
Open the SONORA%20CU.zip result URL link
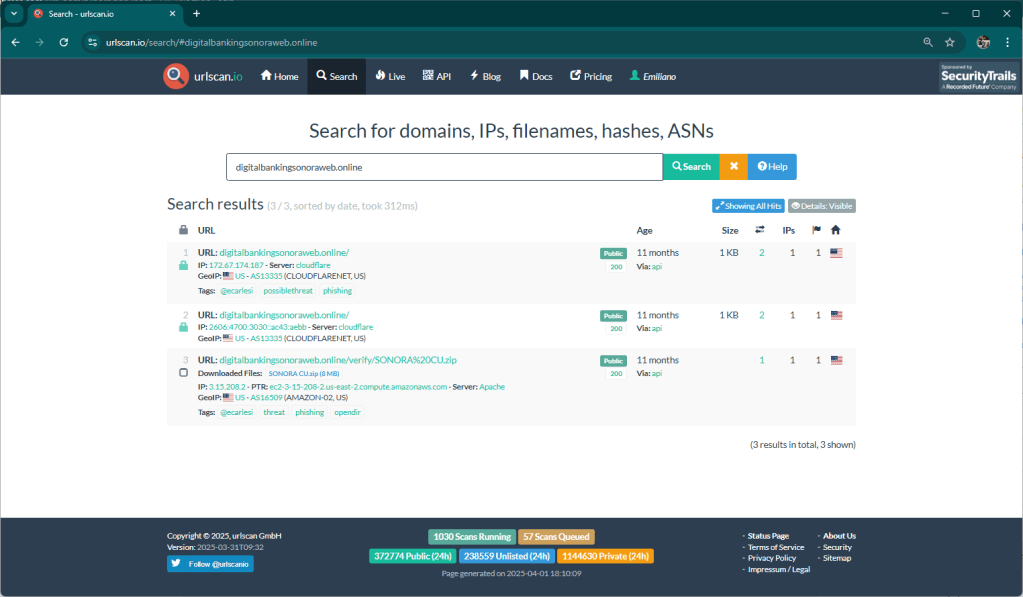pos(338,360)
